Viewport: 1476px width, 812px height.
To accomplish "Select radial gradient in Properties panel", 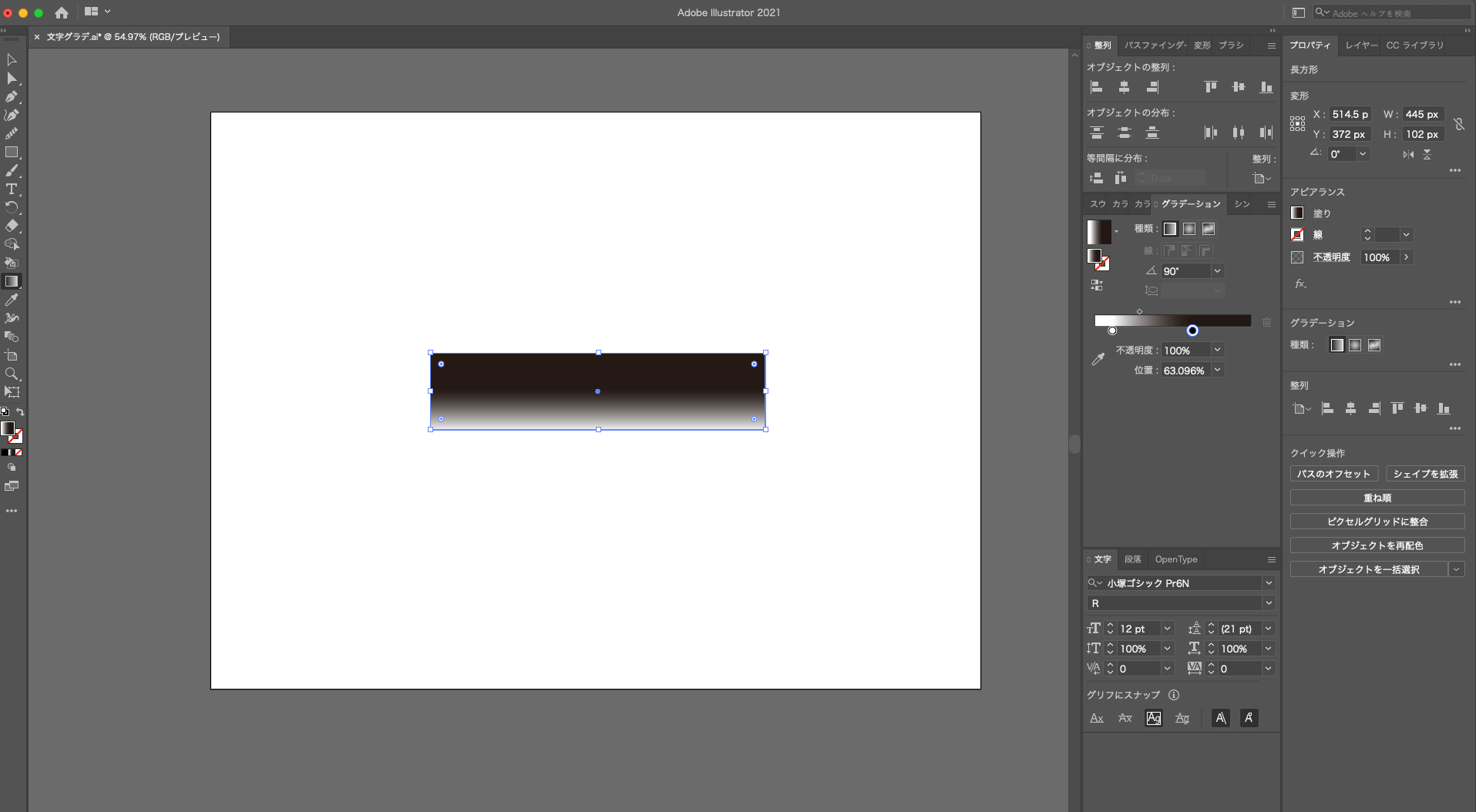I will point(1355,345).
